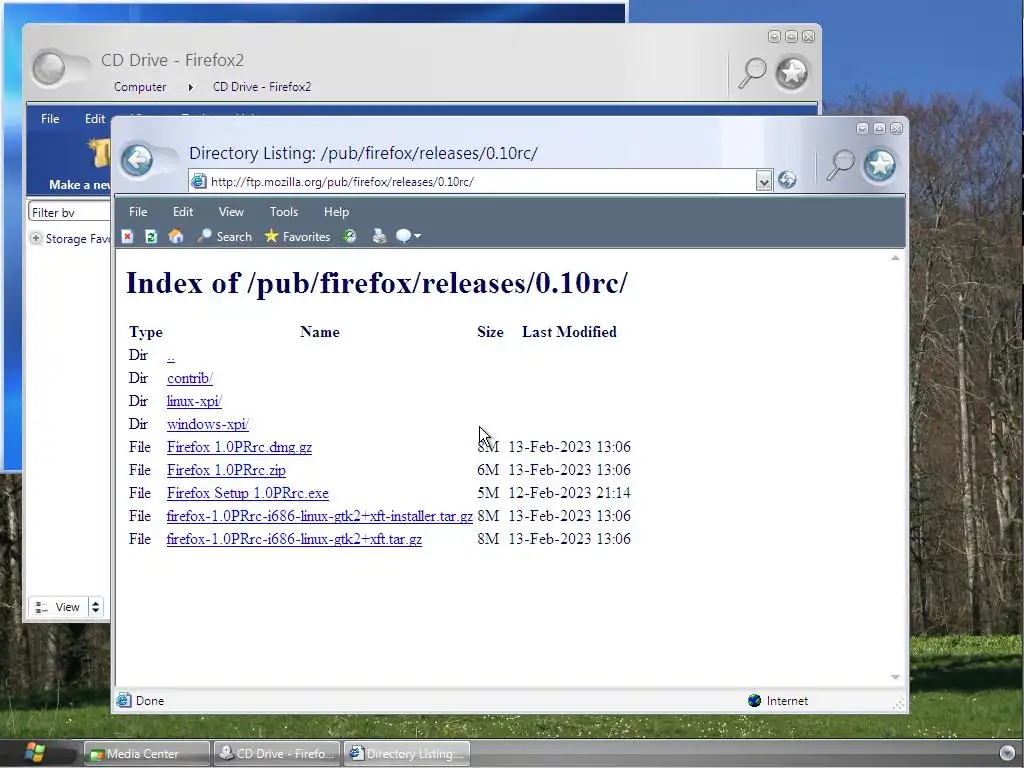The width and height of the screenshot is (1024, 768).
Task: Click the 'Size' column header text
Action: [490, 332]
